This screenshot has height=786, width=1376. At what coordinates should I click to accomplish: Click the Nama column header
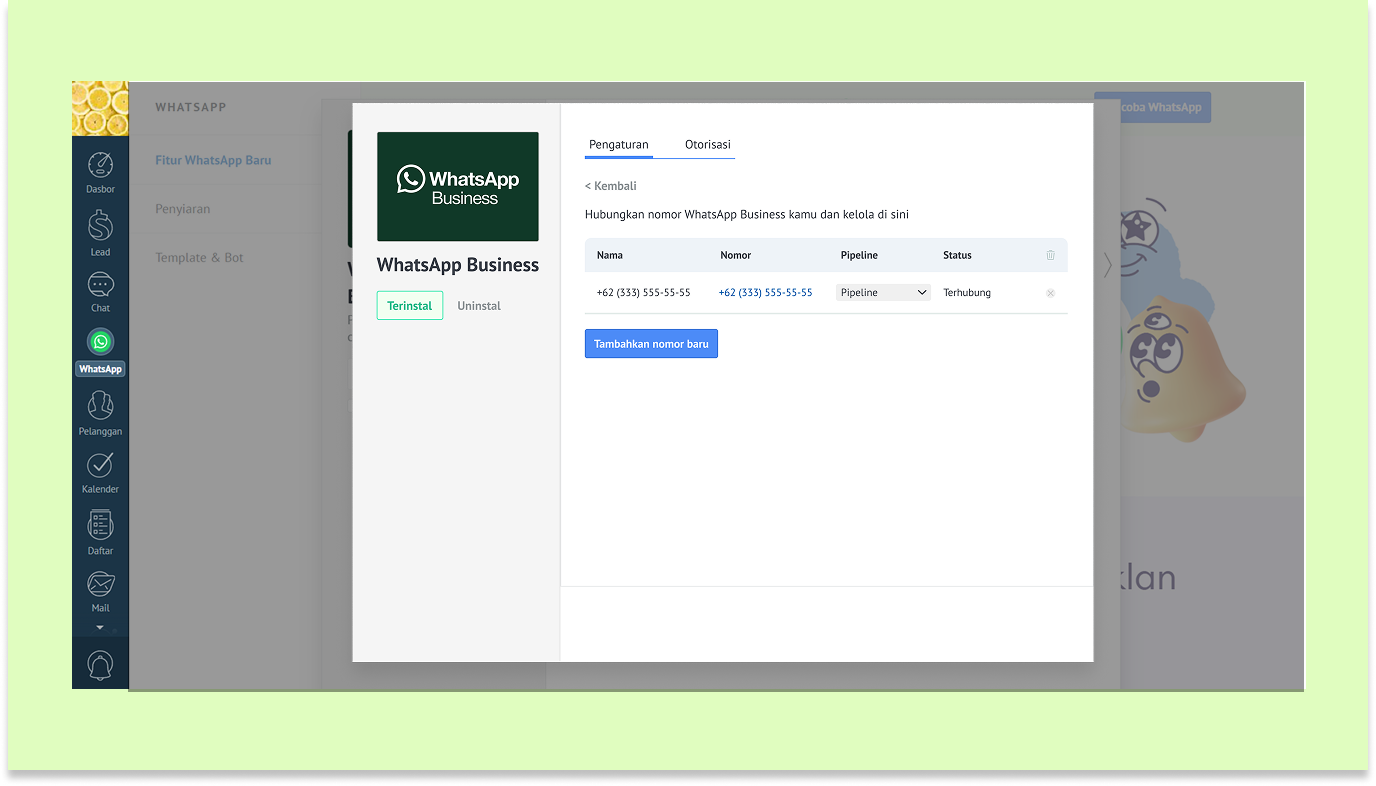tap(610, 255)
